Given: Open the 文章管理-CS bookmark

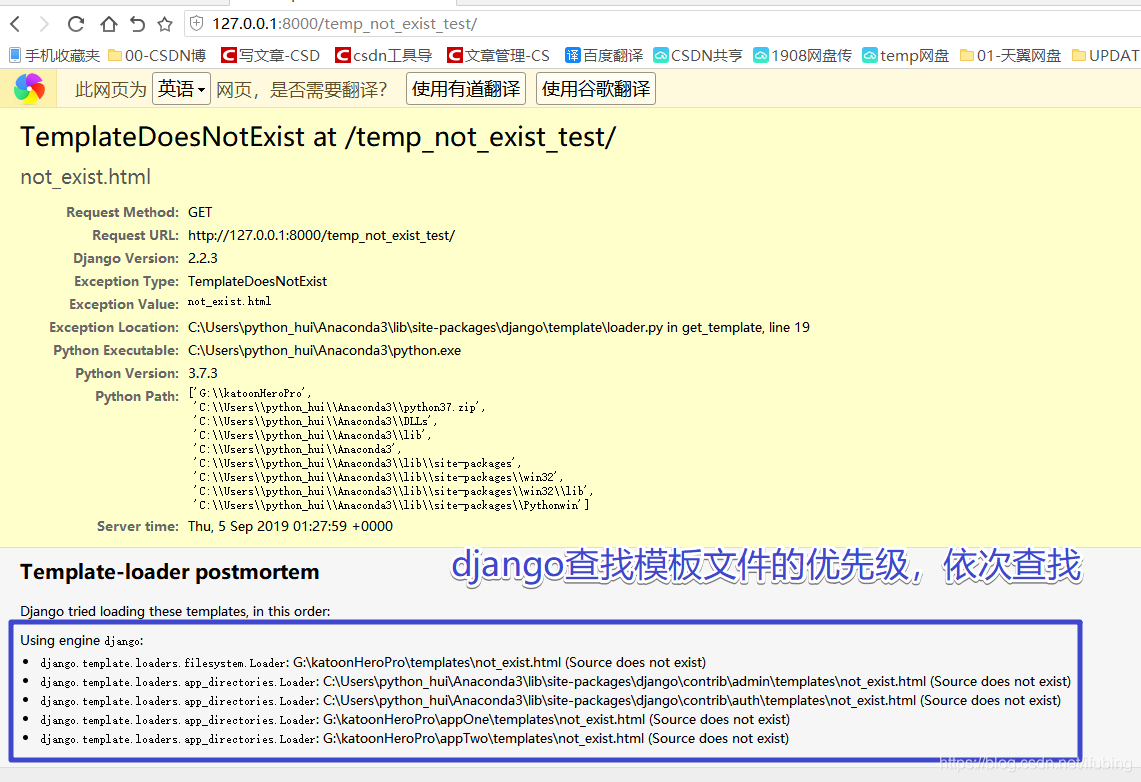Looking at the screenshot, I should click(498, 55).
